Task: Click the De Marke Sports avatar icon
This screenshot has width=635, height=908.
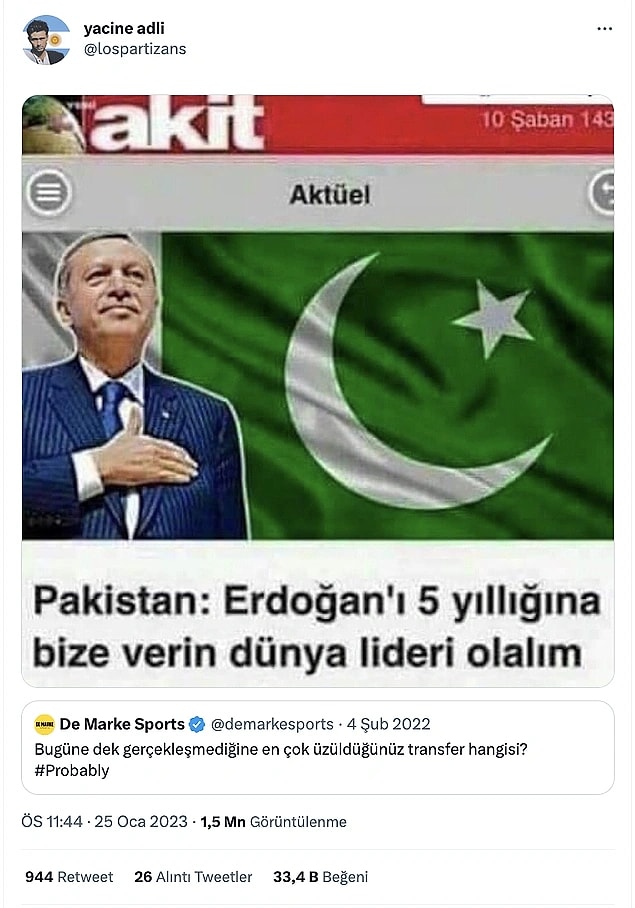Action: (x=45, y=724)
